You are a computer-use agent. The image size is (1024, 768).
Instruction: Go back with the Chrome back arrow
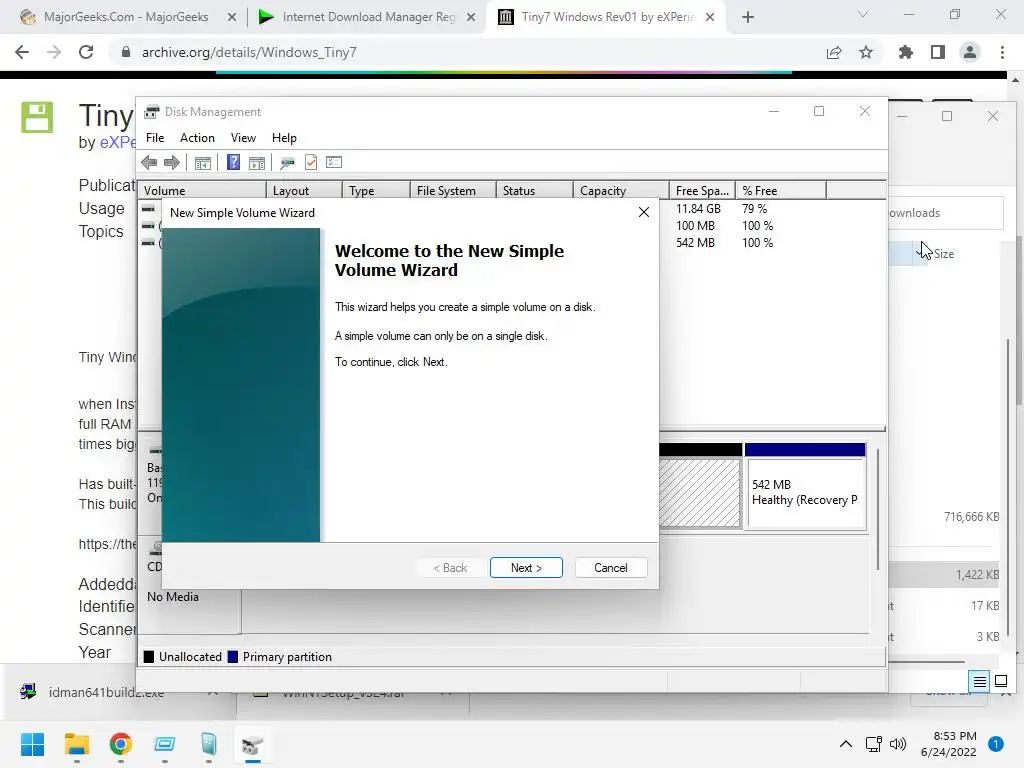[x=22, y=52]
